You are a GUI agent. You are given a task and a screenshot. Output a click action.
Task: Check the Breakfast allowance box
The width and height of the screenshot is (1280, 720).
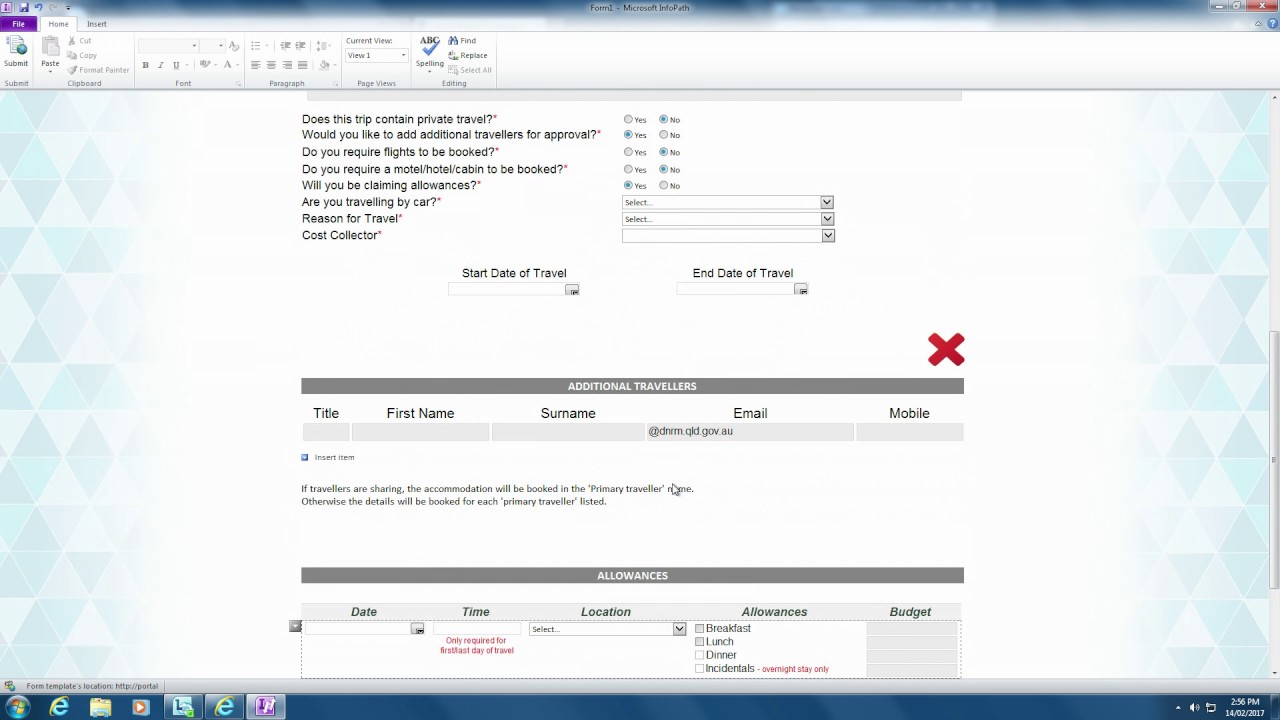(x=699, y=629)
